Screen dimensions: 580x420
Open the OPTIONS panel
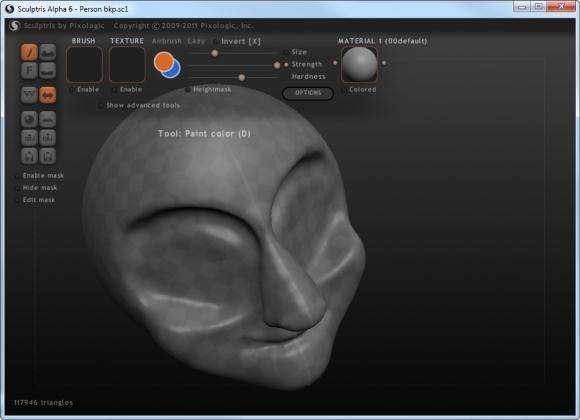click(308, 93)
